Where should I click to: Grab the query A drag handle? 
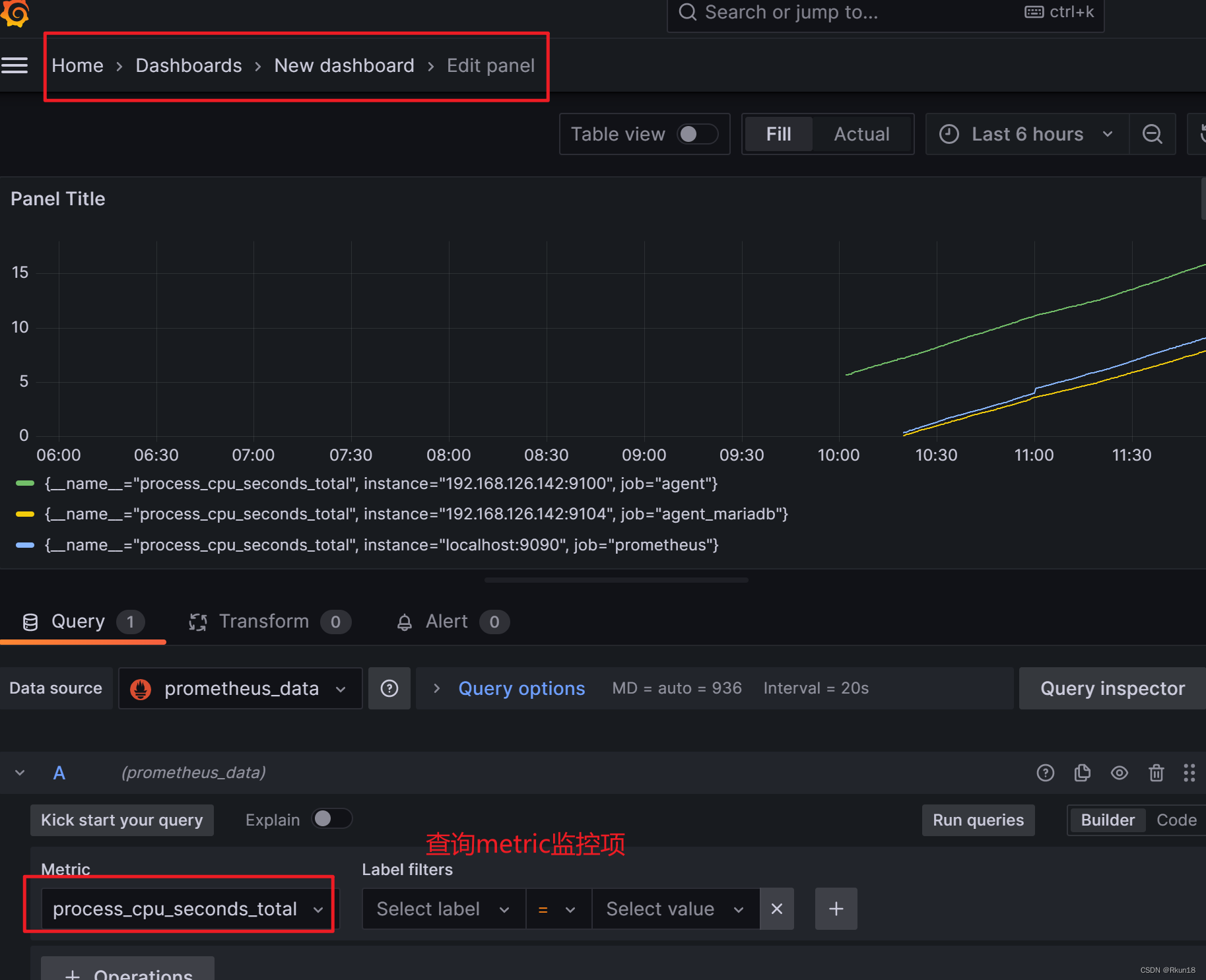[1189, 773]
